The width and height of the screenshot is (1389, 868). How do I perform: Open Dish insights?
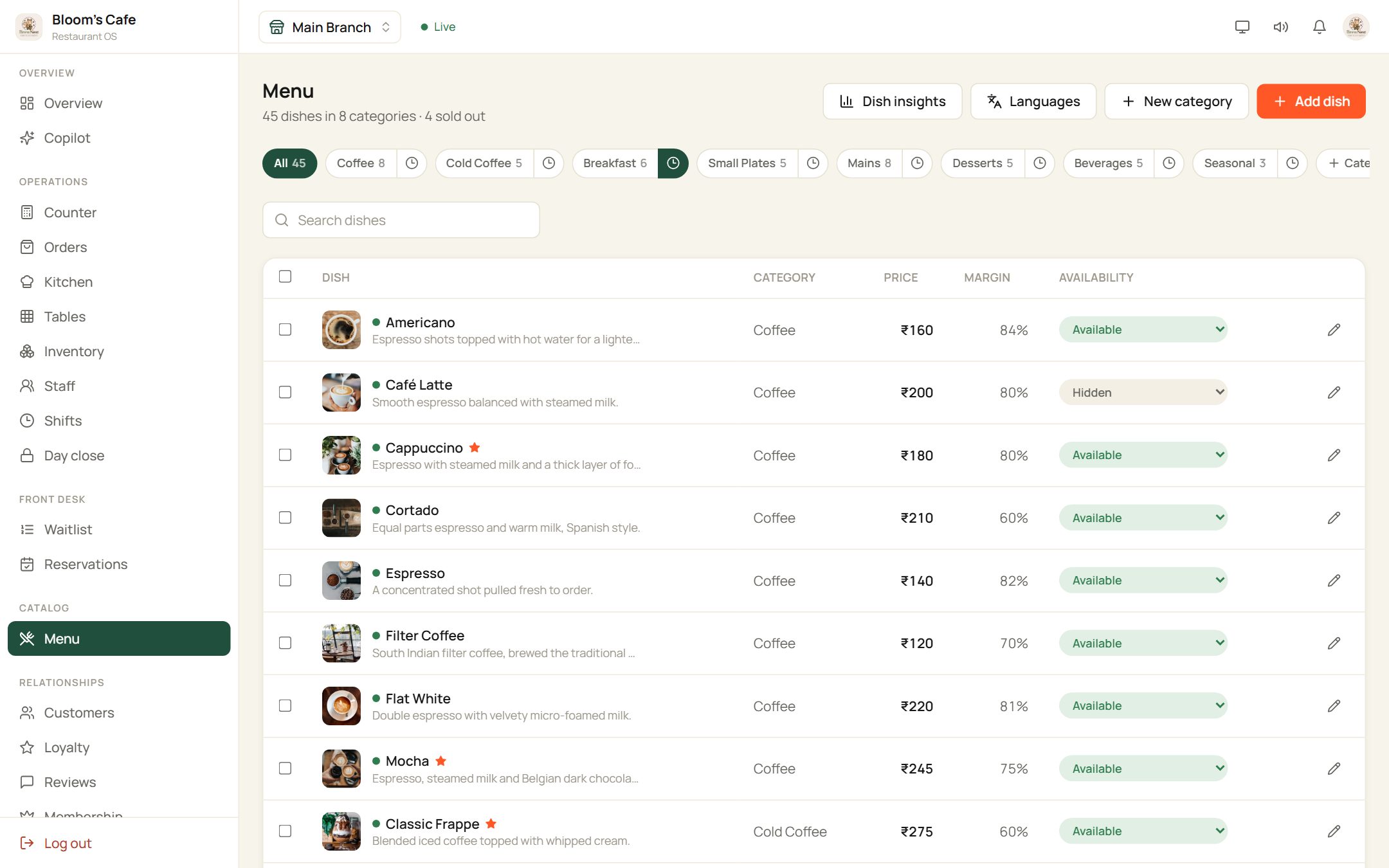point(892,101)
